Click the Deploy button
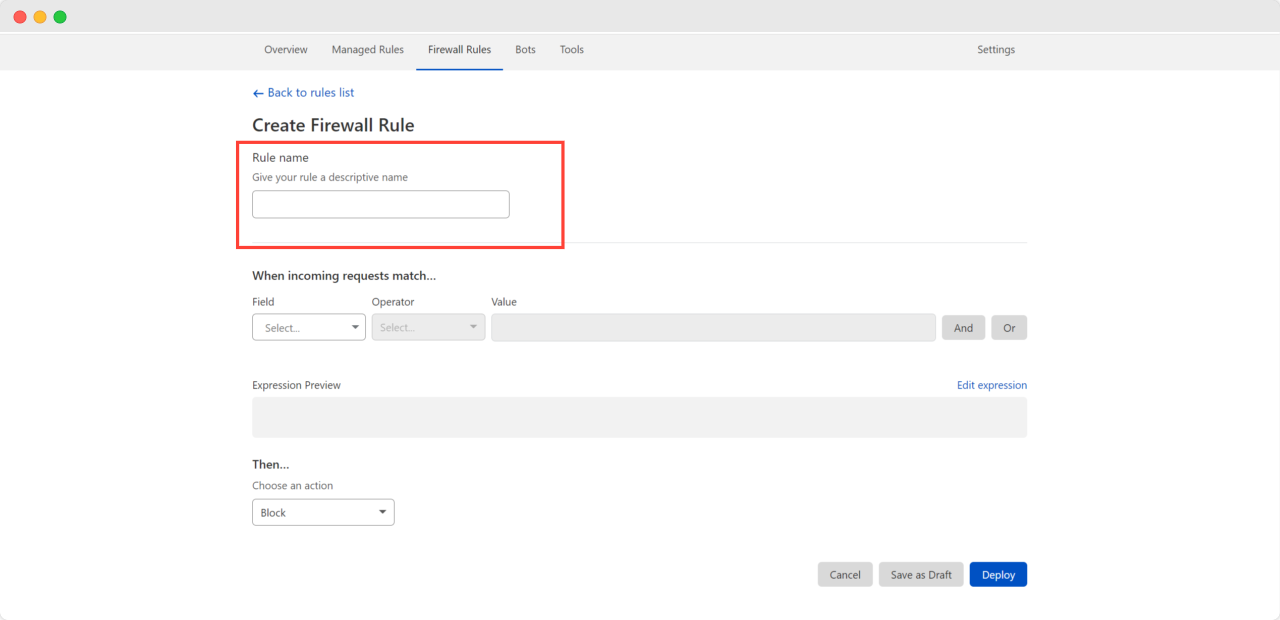Screen dimensions: 1280x620 (998, 574)
